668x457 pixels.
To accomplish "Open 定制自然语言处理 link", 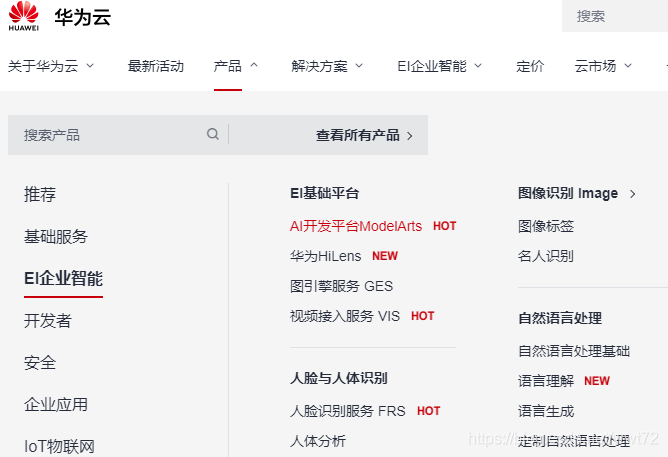I will pyautogui.click(x=574, y=441).
